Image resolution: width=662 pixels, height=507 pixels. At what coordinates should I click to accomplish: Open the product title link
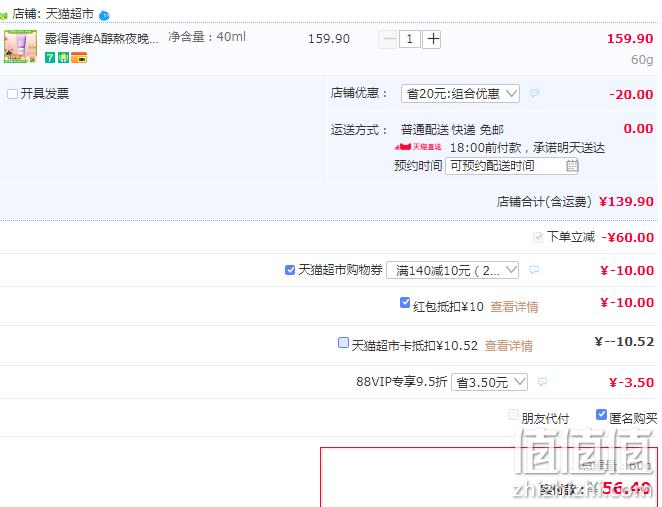point(102,39)
